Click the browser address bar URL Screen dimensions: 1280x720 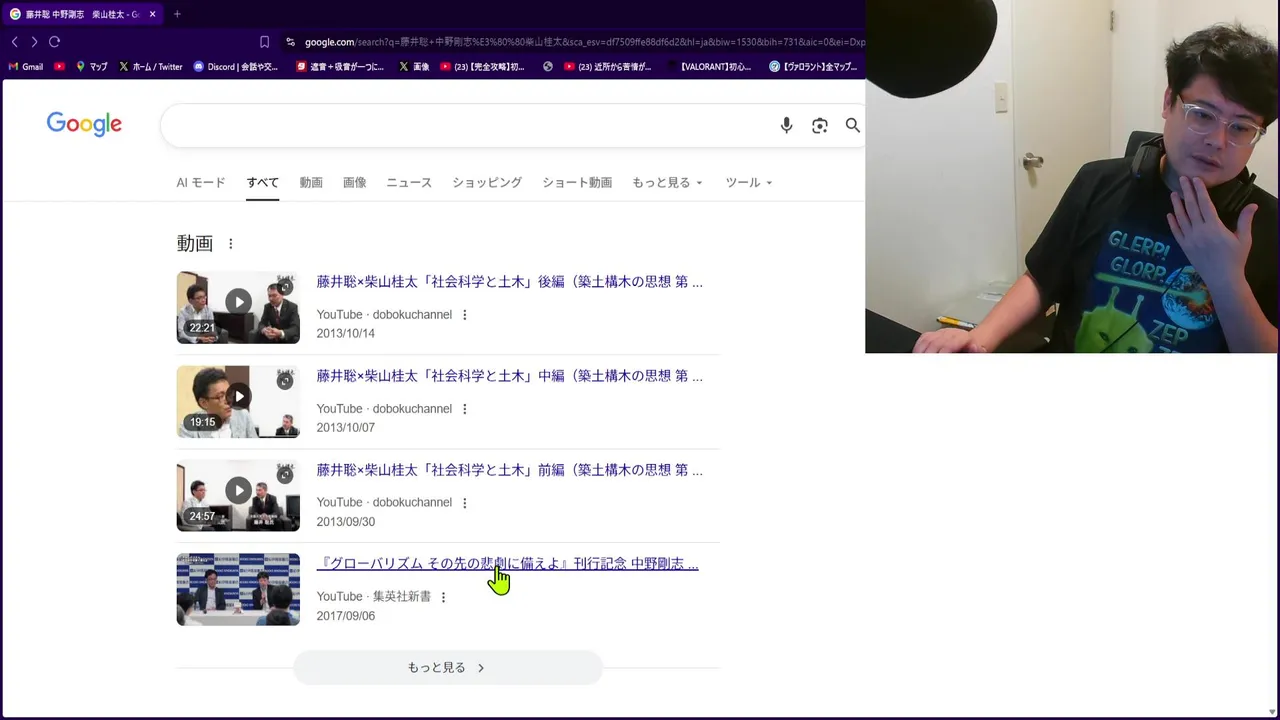click(x=585, y=42)
